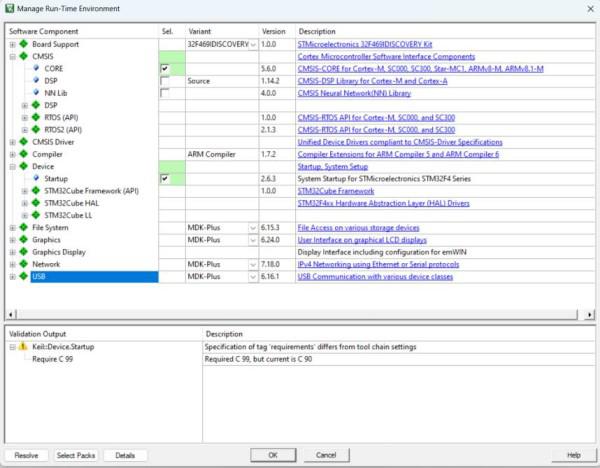Viewport: 600px width, 468px height.
Task: Uncheck the CMSIS CORE checkbox
Action: coord(165,68)
